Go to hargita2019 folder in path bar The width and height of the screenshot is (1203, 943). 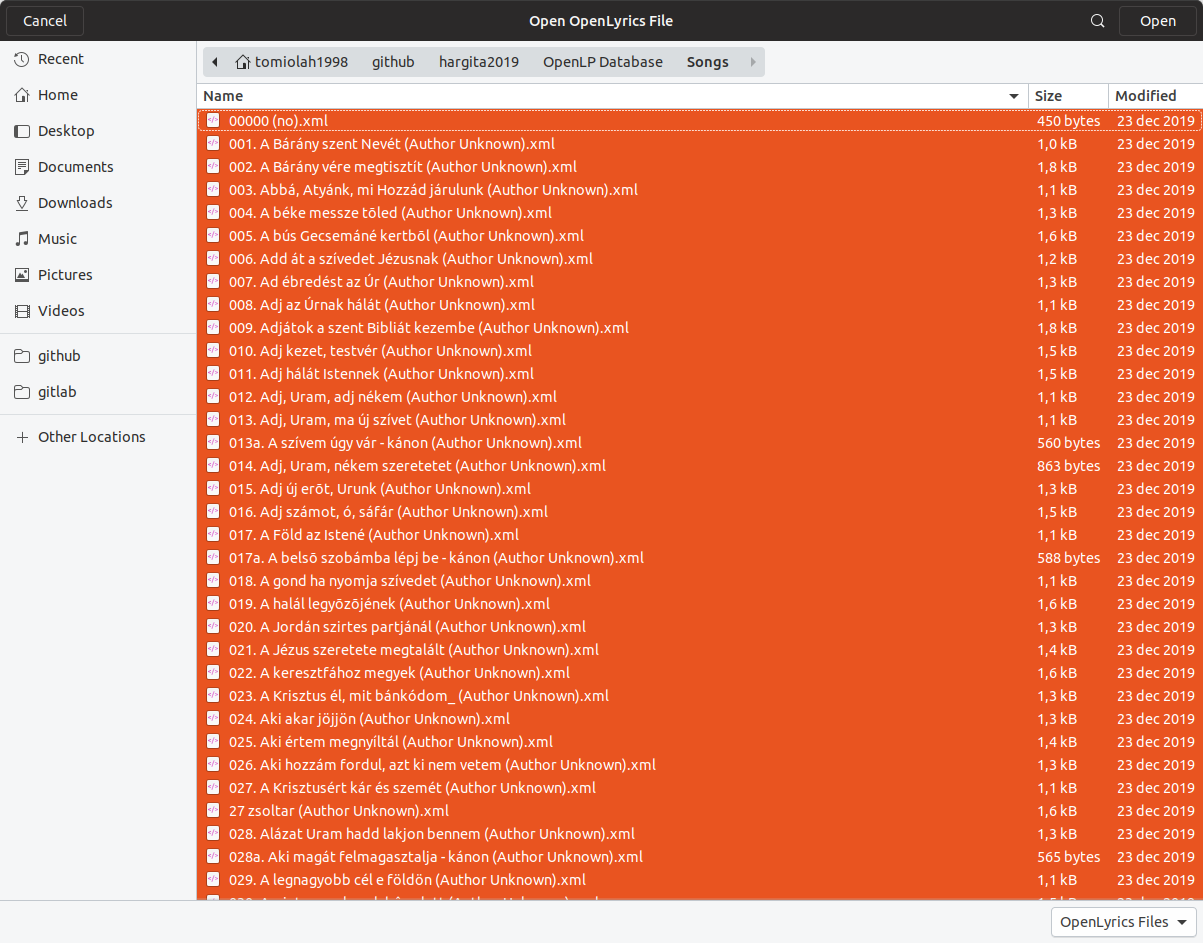click(x=479, y=62)
